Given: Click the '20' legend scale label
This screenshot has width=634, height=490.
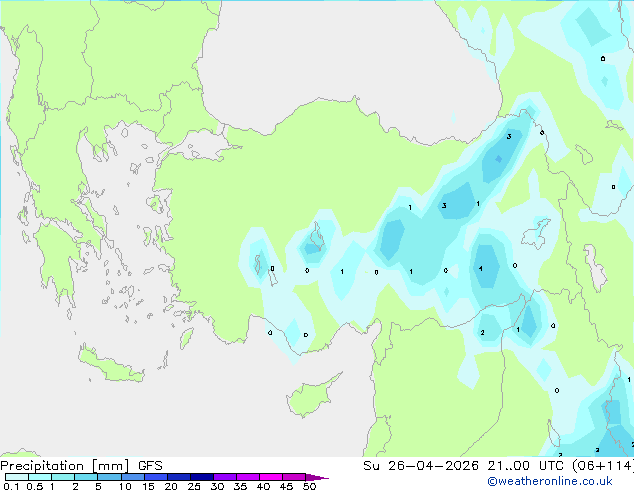Looking at the screenshot, I should coord(171,486).
